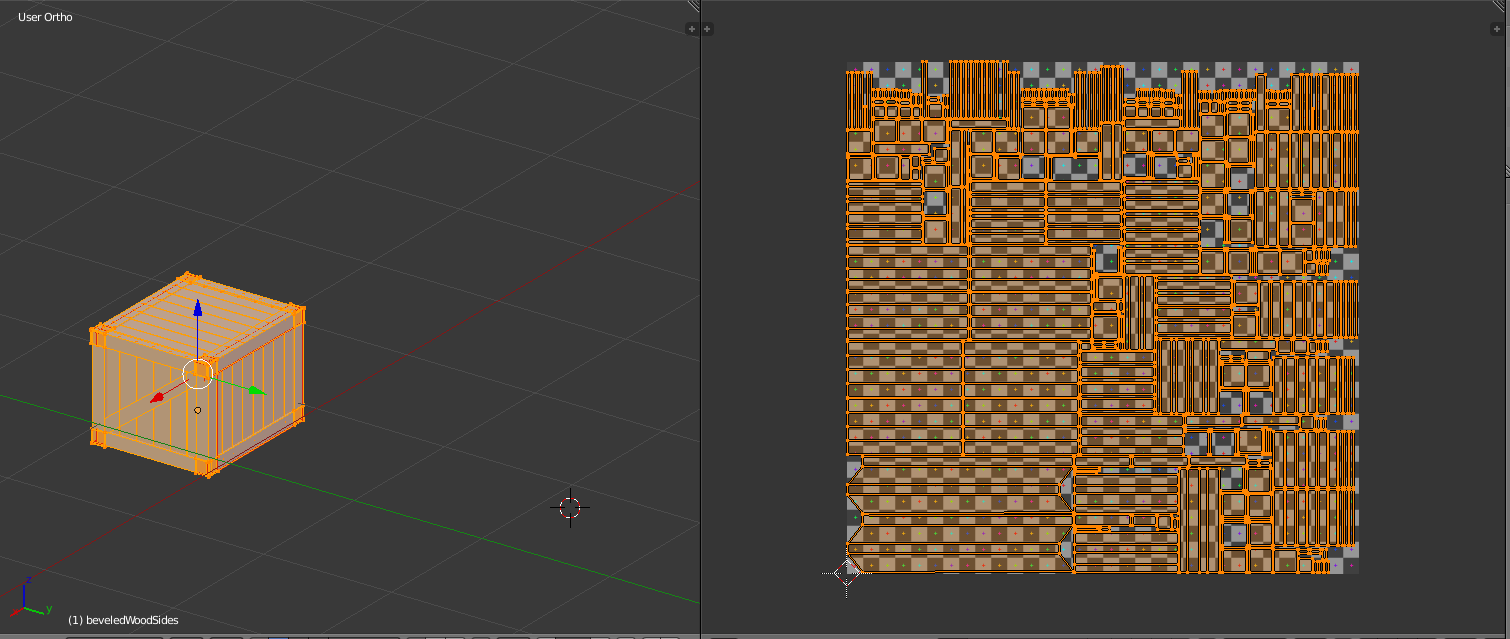Click the object origin dot below the cube
Image resolution: width=1510 pixels, height=639 pixels.
(197, 409)
